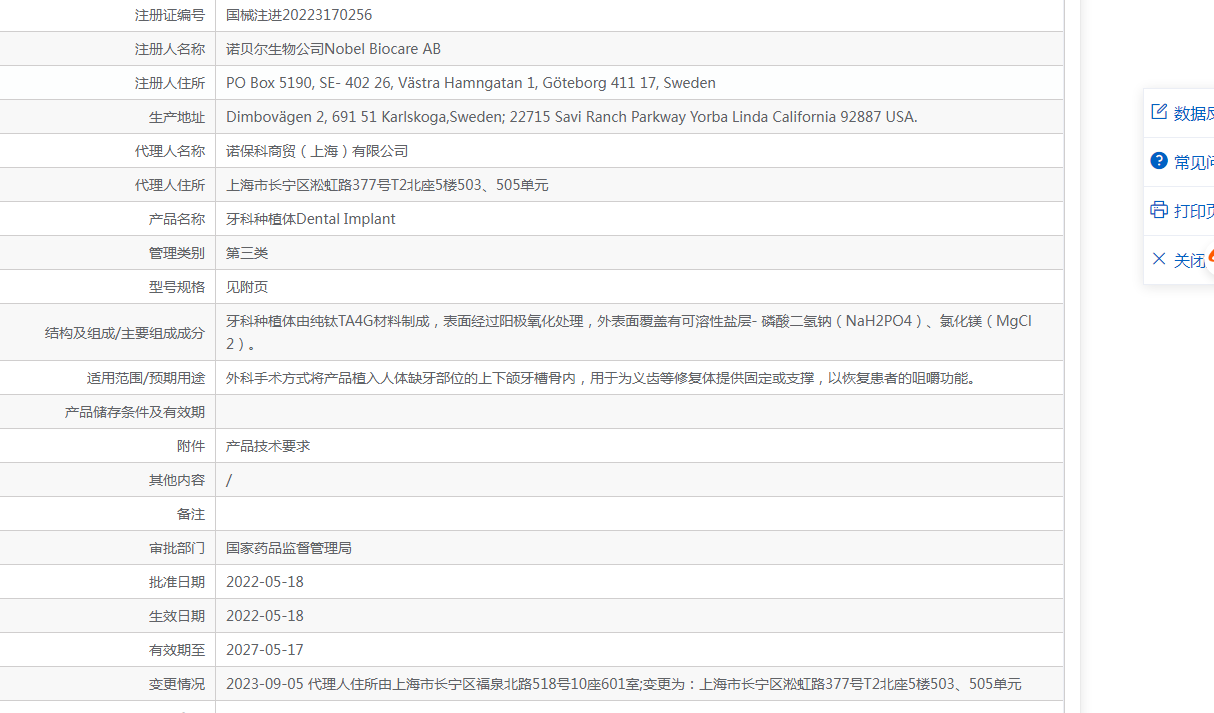Click the 打印 page link

tap(1194, 211)
